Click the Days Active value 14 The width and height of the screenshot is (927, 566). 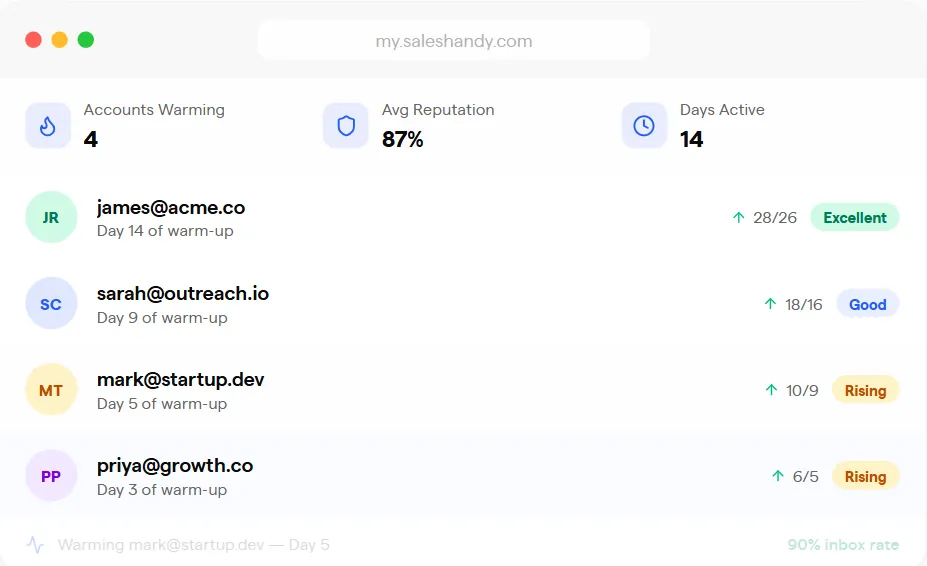point(691,139)
